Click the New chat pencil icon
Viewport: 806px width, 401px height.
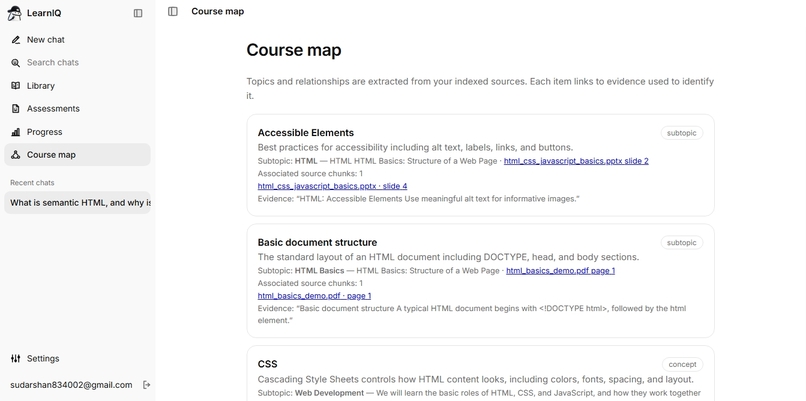coord(16,40)
